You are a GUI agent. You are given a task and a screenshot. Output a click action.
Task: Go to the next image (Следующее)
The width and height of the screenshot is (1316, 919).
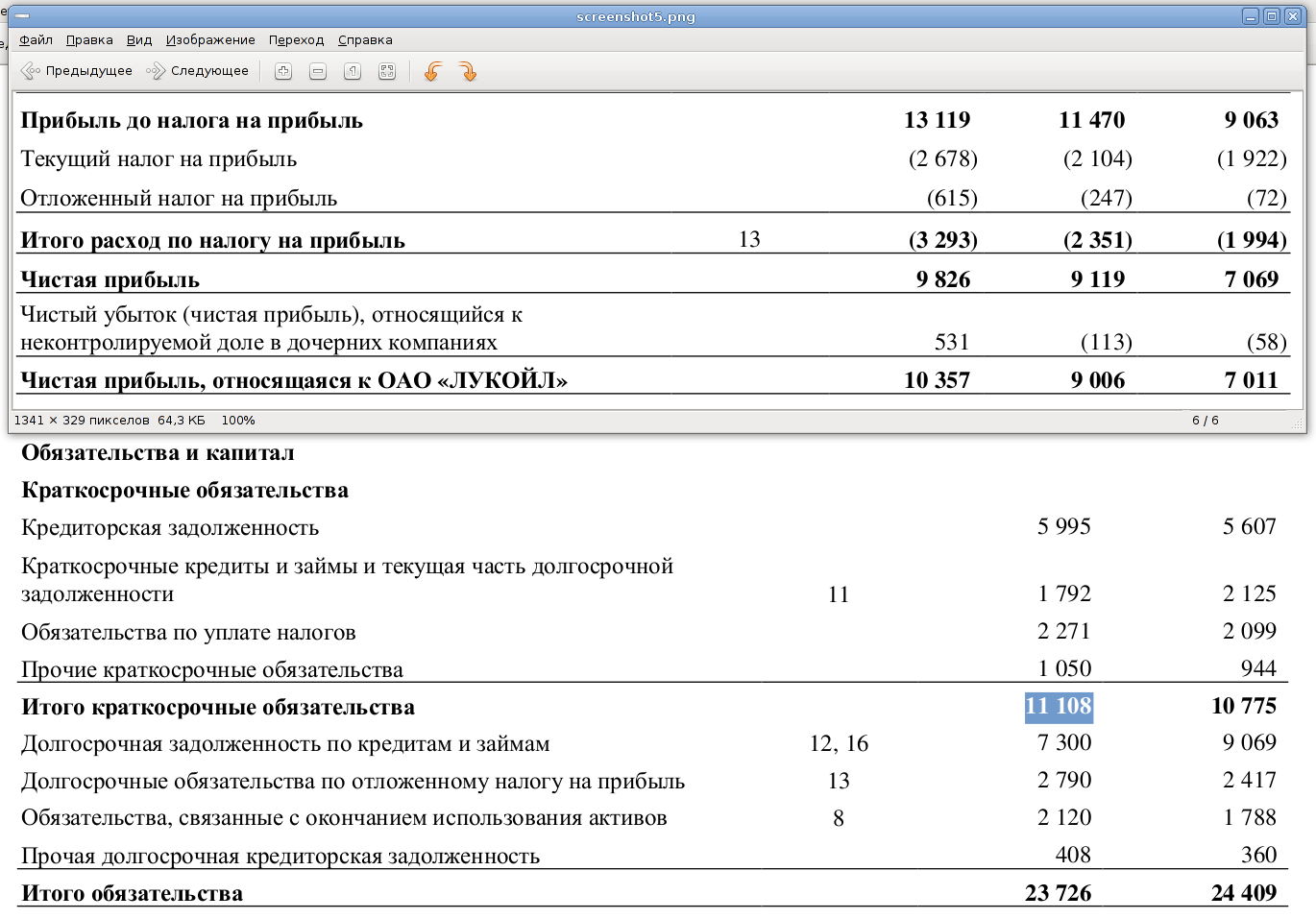pos(198,71)
